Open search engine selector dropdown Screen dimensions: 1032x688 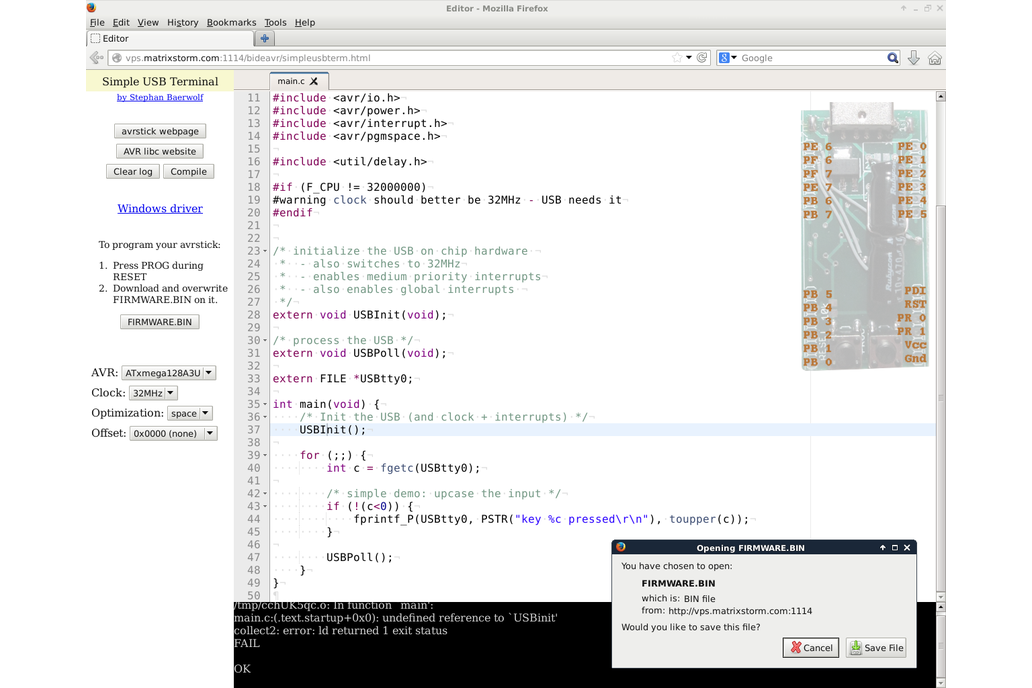point(728,58)
